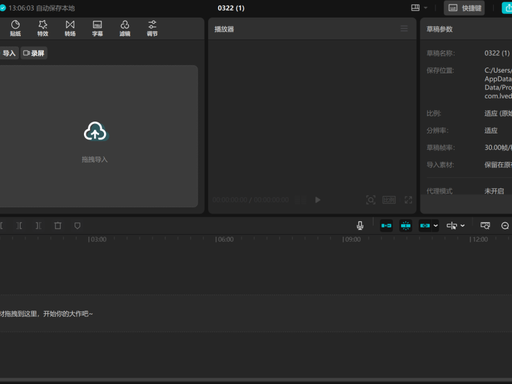The height and width of the screenshot is (384, 512).
Task: Click the player 比例 ratio button
Action: pos(389,200)
